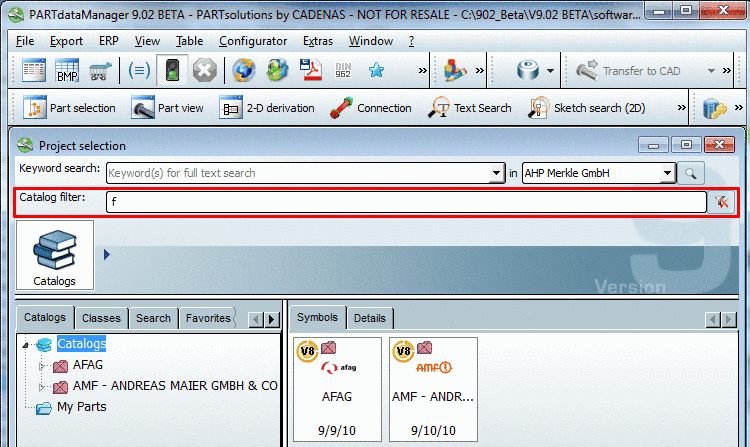Switch to the Favorites tab
Image resolution: width=750 pixels, height=447 pixels.
click(x=208, y=318)
